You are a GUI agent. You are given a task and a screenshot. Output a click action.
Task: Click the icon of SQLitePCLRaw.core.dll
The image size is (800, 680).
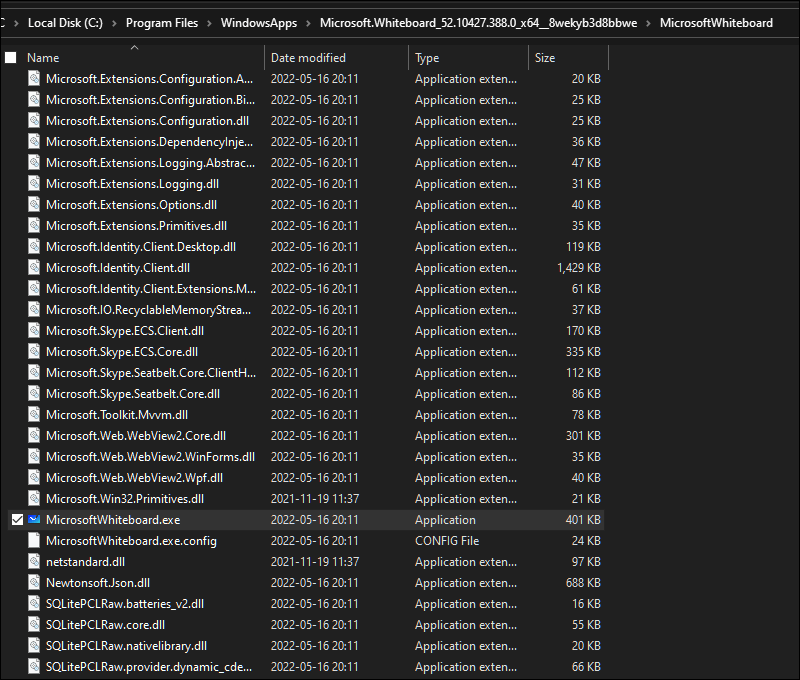tap(34, 625)
